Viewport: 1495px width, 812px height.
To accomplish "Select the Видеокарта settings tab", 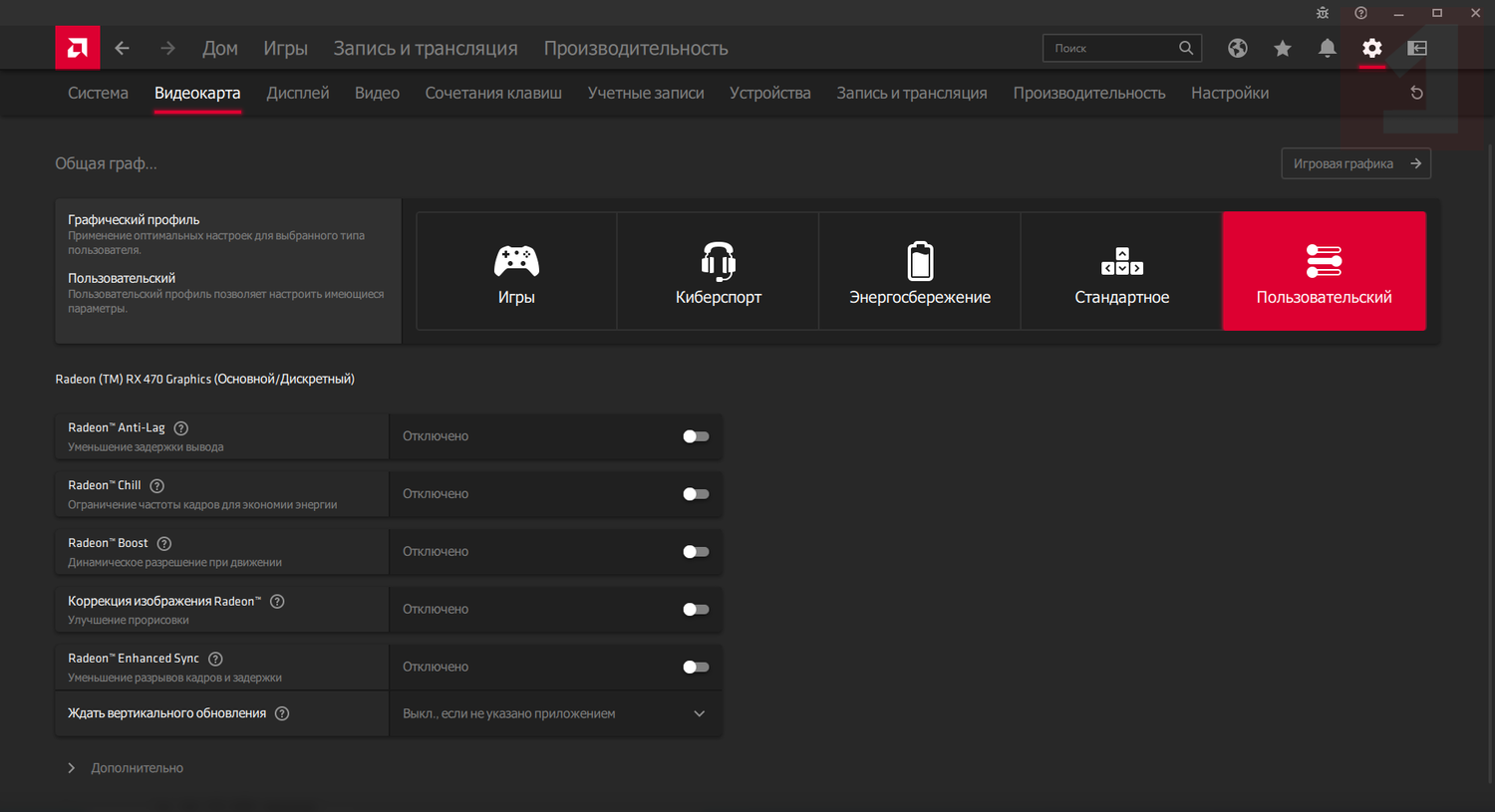I will (197, 93).
